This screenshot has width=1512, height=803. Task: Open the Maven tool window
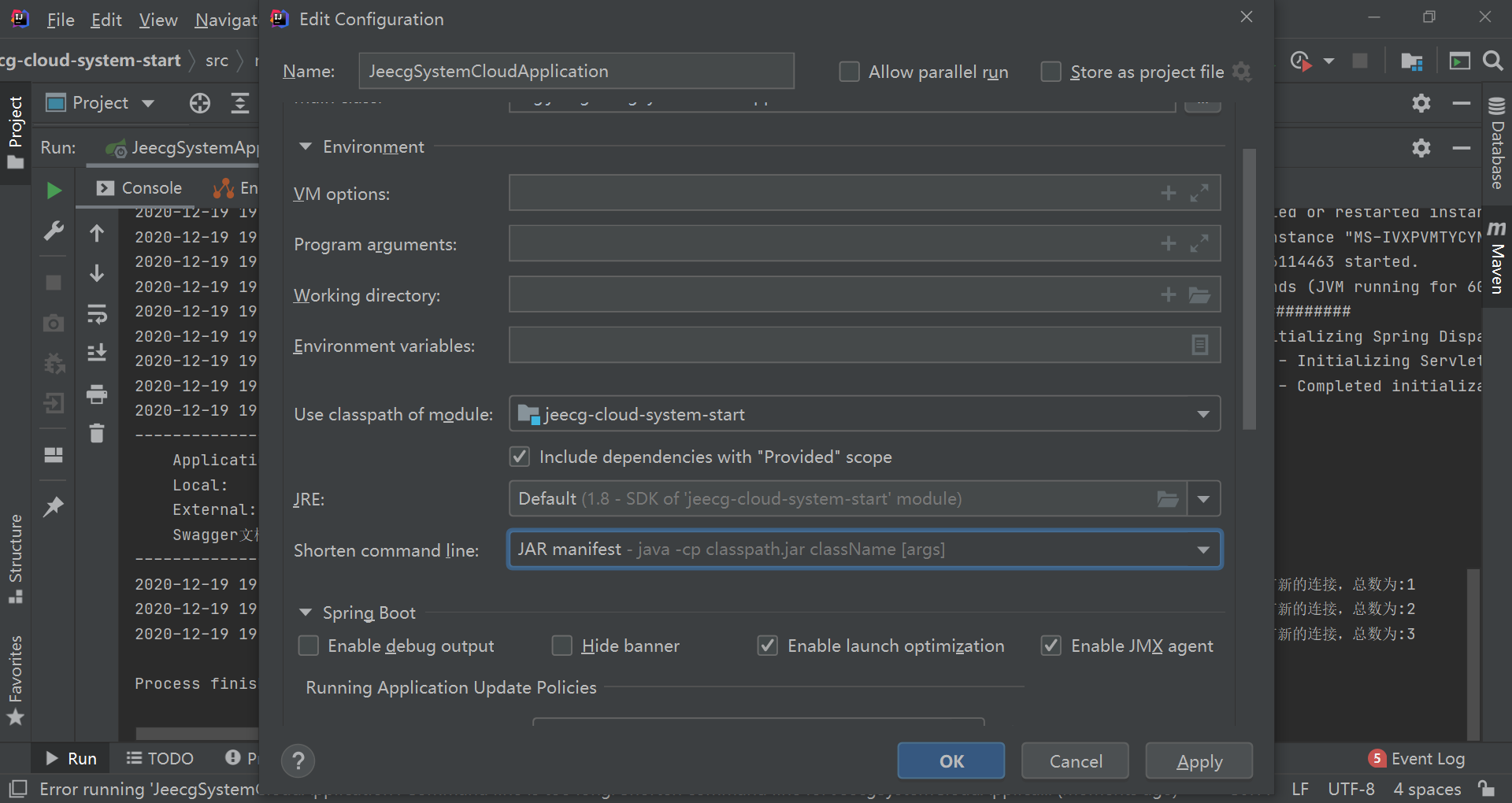[1497, 260]
